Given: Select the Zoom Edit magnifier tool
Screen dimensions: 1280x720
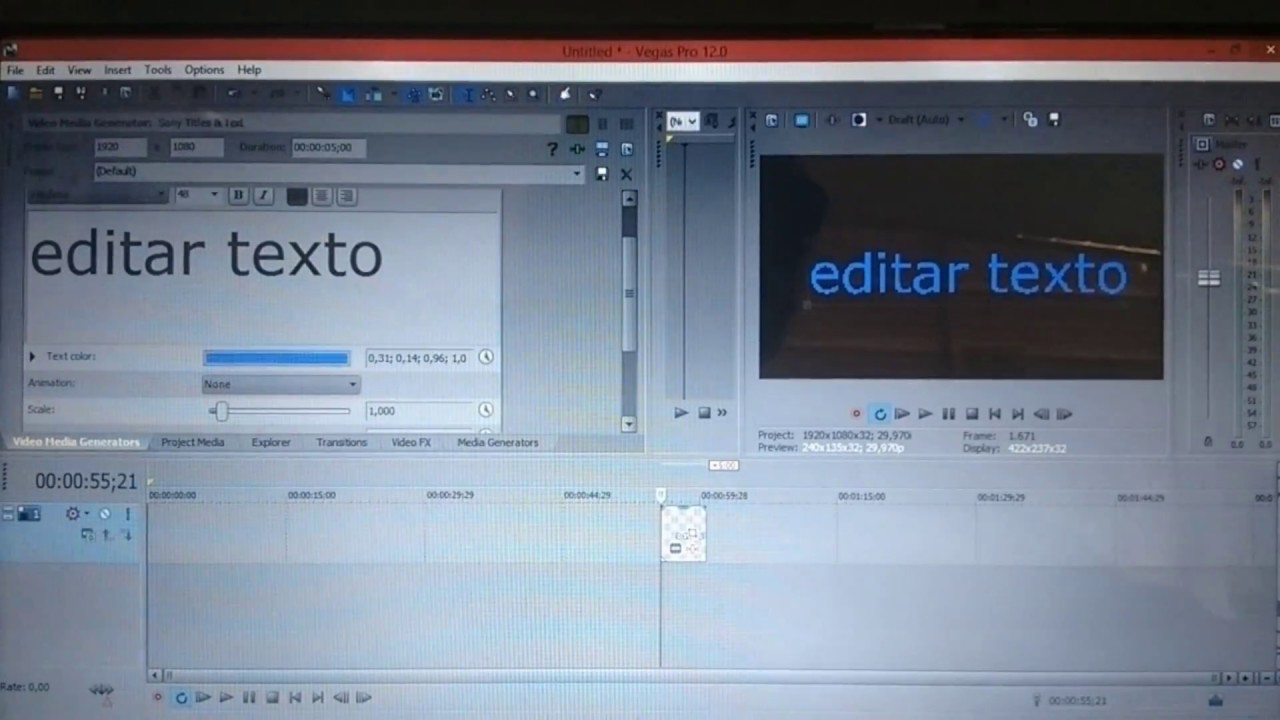Looking at the screenshot, I should coord(533,94).
